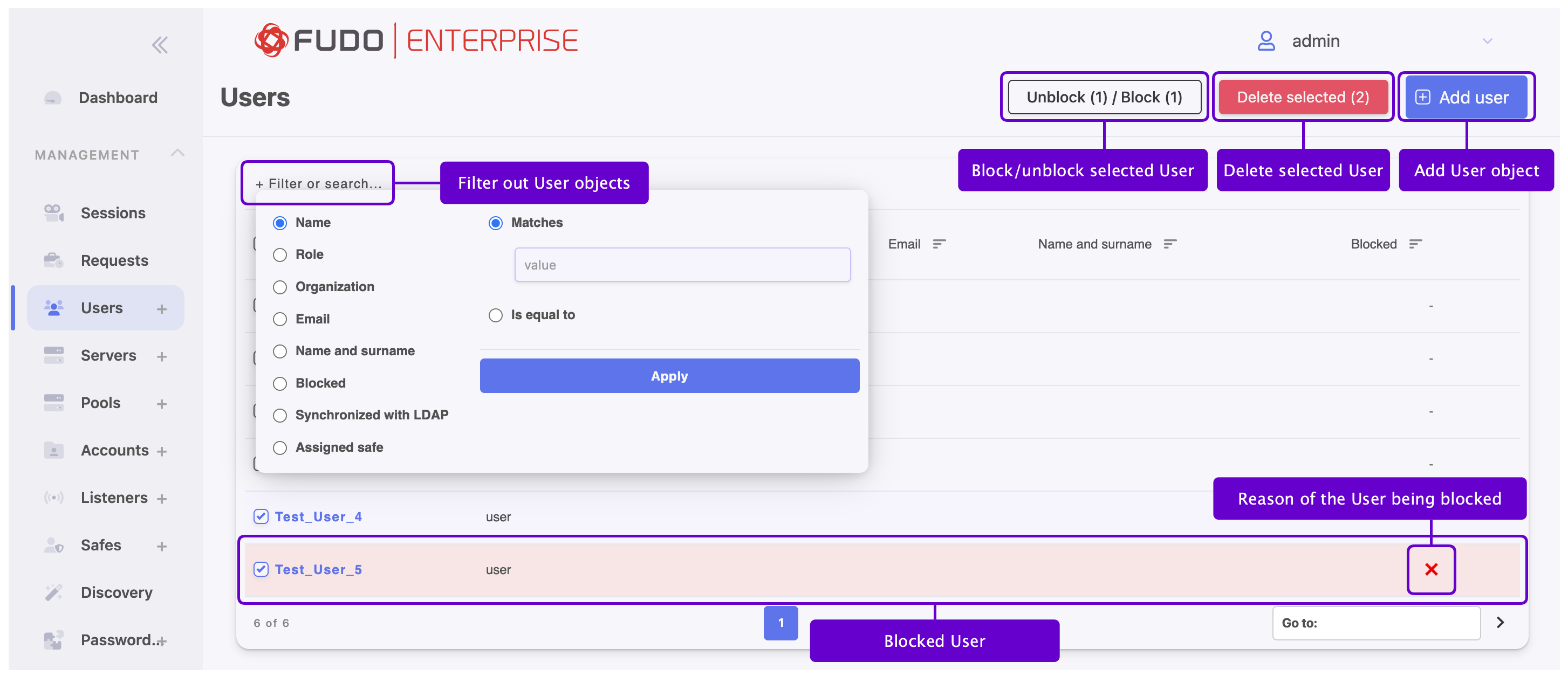Click the filter value input field
Viewport: 1568px width, 683px height.
click(682, 265)
